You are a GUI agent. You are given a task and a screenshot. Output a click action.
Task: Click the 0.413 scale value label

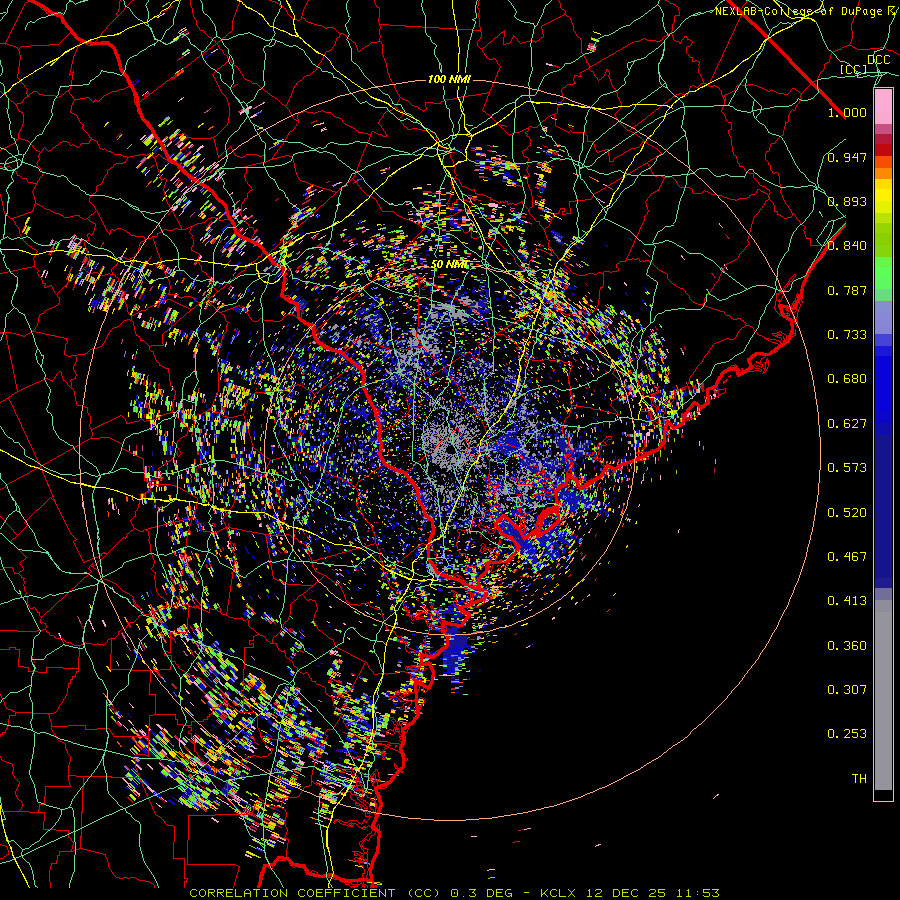847,601
